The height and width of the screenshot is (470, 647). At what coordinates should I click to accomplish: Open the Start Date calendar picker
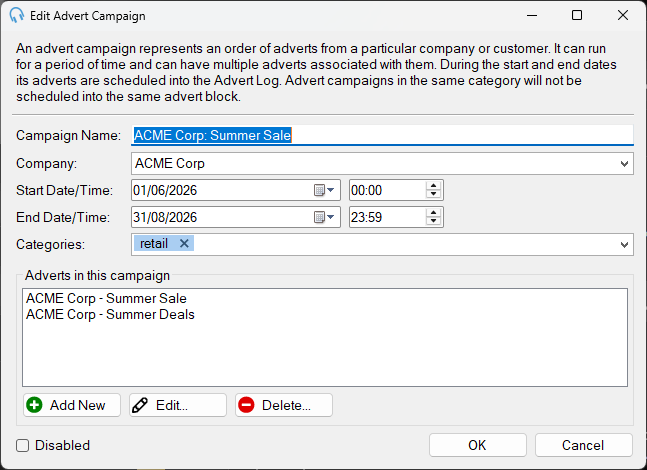(324, 190)
